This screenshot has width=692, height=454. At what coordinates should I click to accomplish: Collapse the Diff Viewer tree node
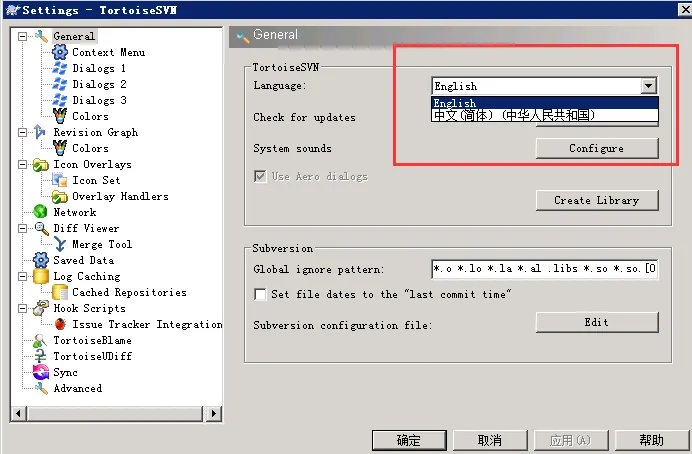pyautogui.click(x=22, y=228)
